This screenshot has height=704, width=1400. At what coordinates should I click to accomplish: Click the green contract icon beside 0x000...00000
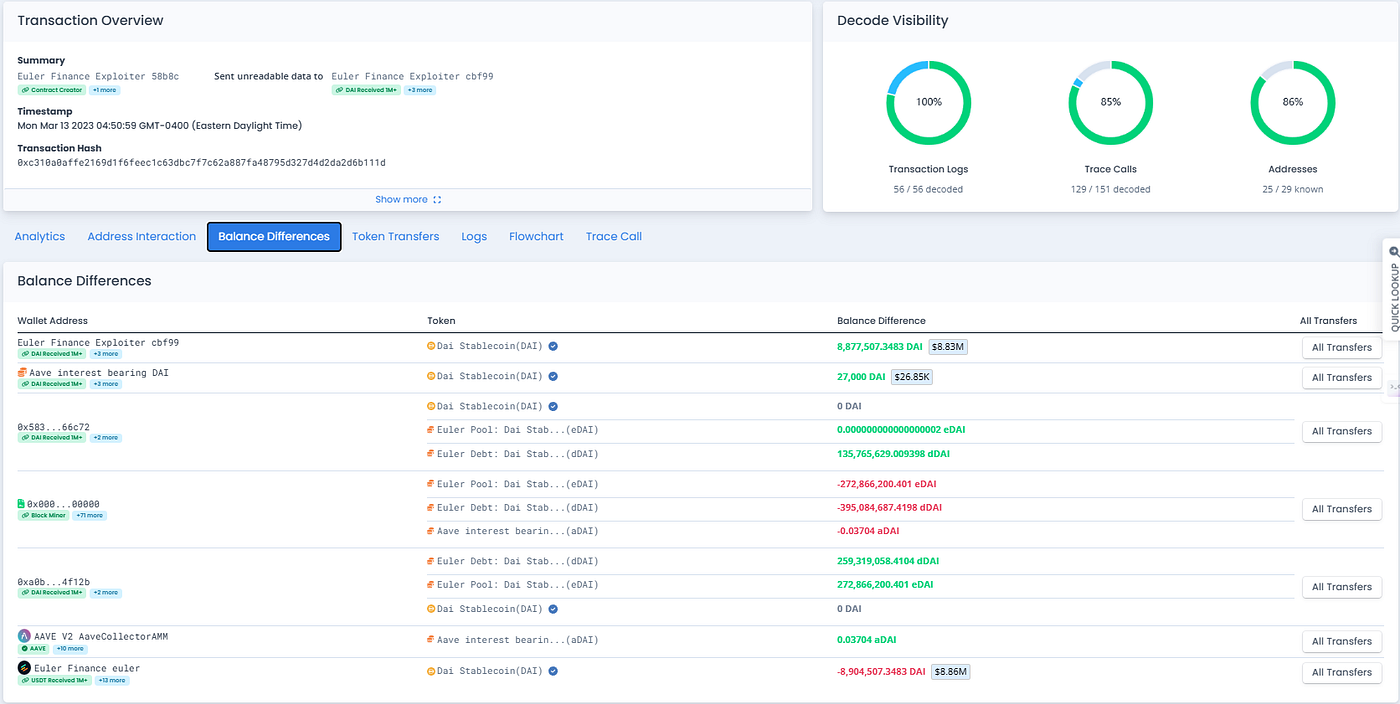[x=21, y=504]
